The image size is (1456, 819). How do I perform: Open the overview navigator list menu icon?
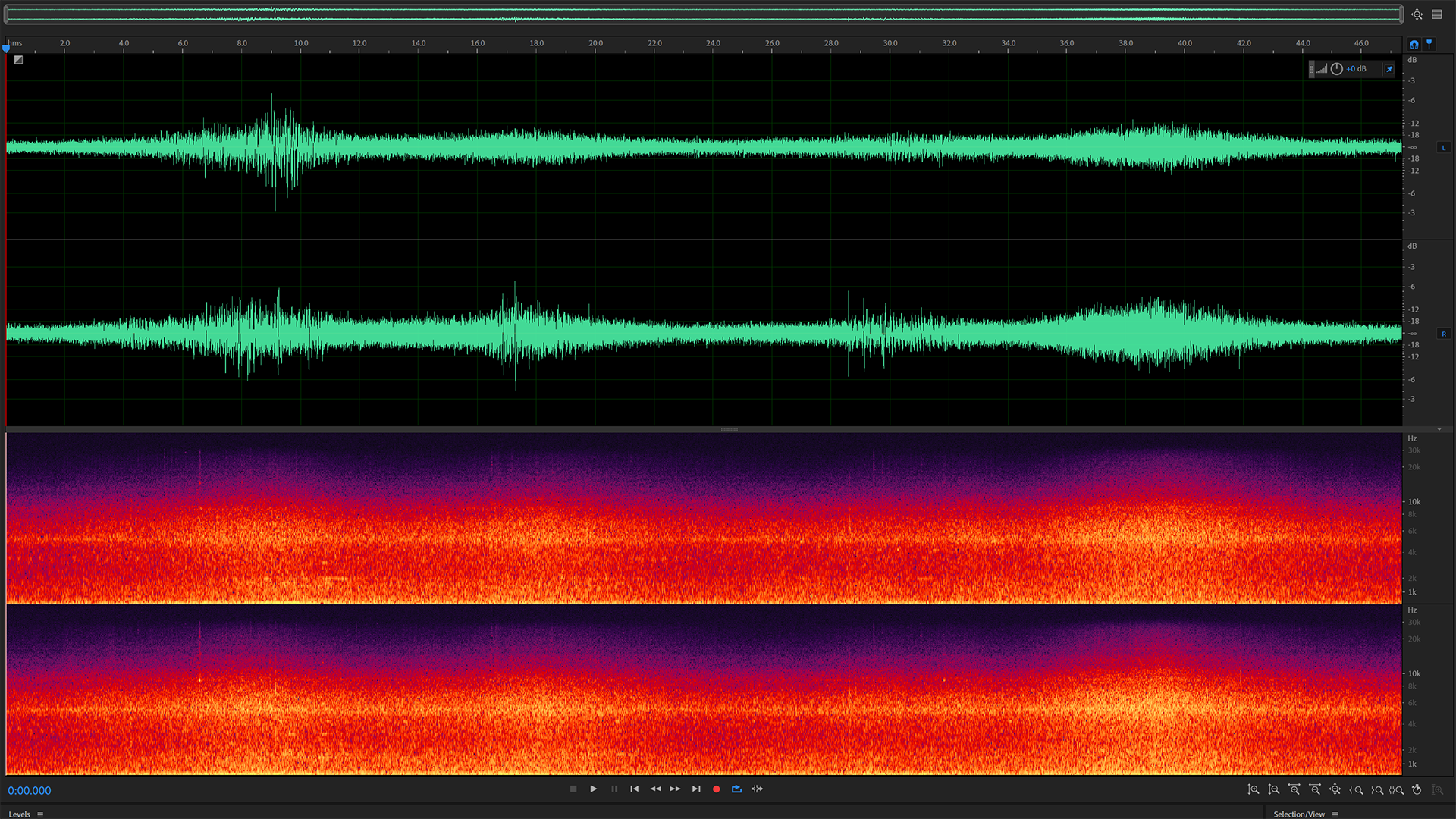[1437, 14]
